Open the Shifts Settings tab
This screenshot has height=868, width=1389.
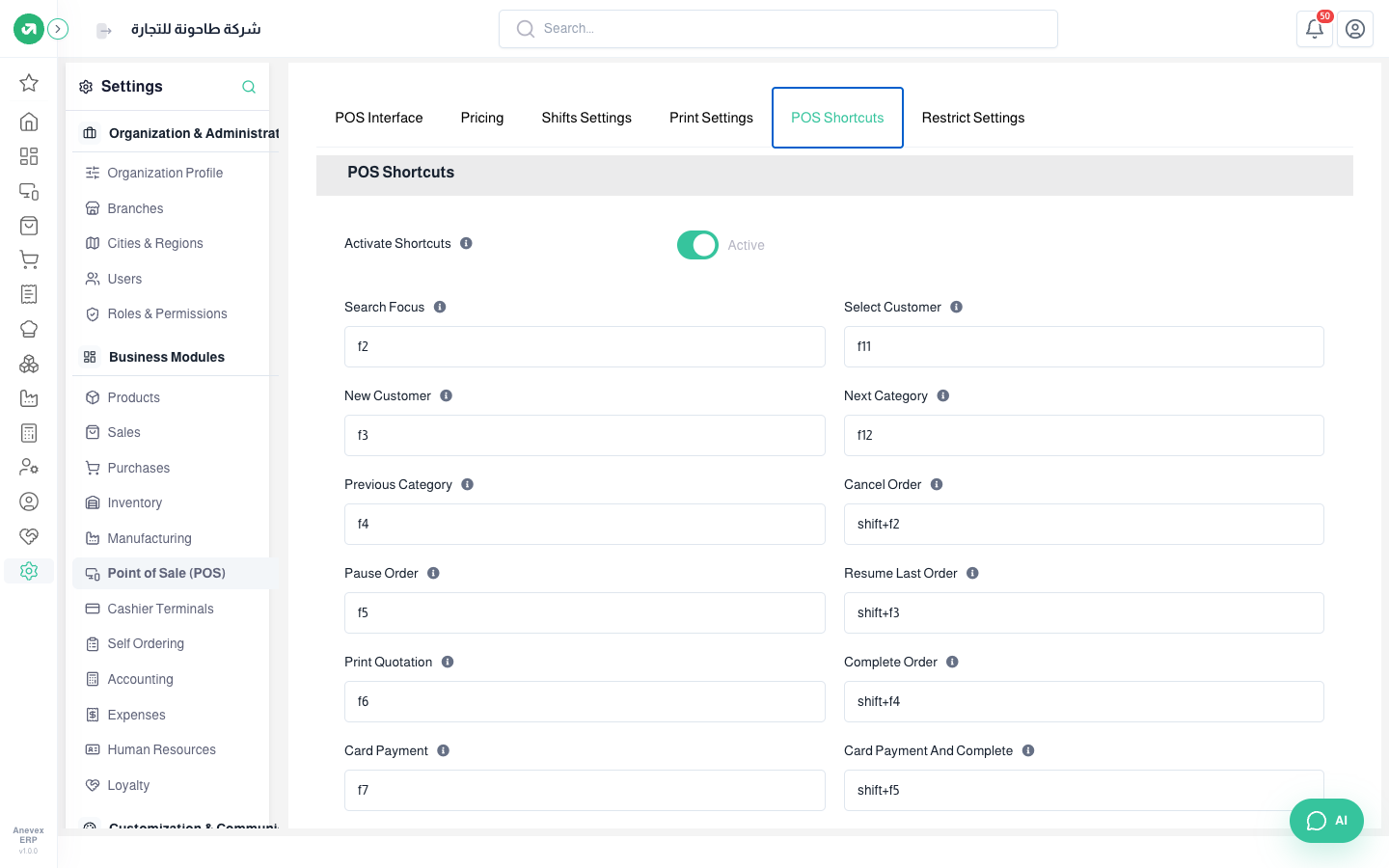tap(586, 118)
